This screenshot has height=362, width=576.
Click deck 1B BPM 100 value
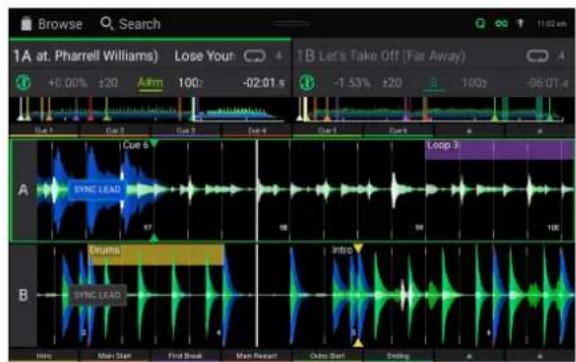coord(474,83)
